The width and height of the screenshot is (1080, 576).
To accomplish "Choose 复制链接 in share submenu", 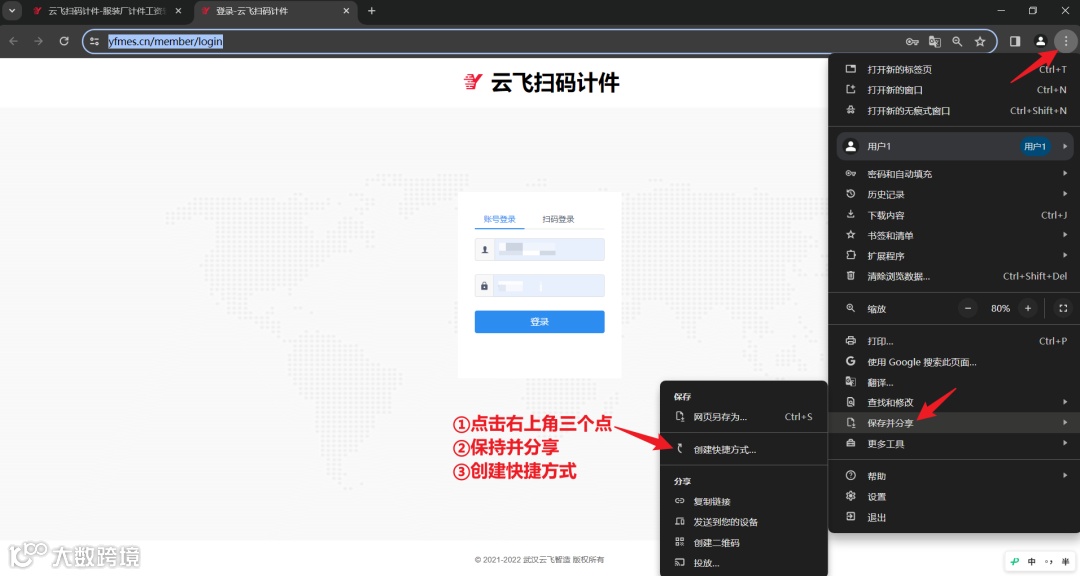I will [x=744, y=502].
